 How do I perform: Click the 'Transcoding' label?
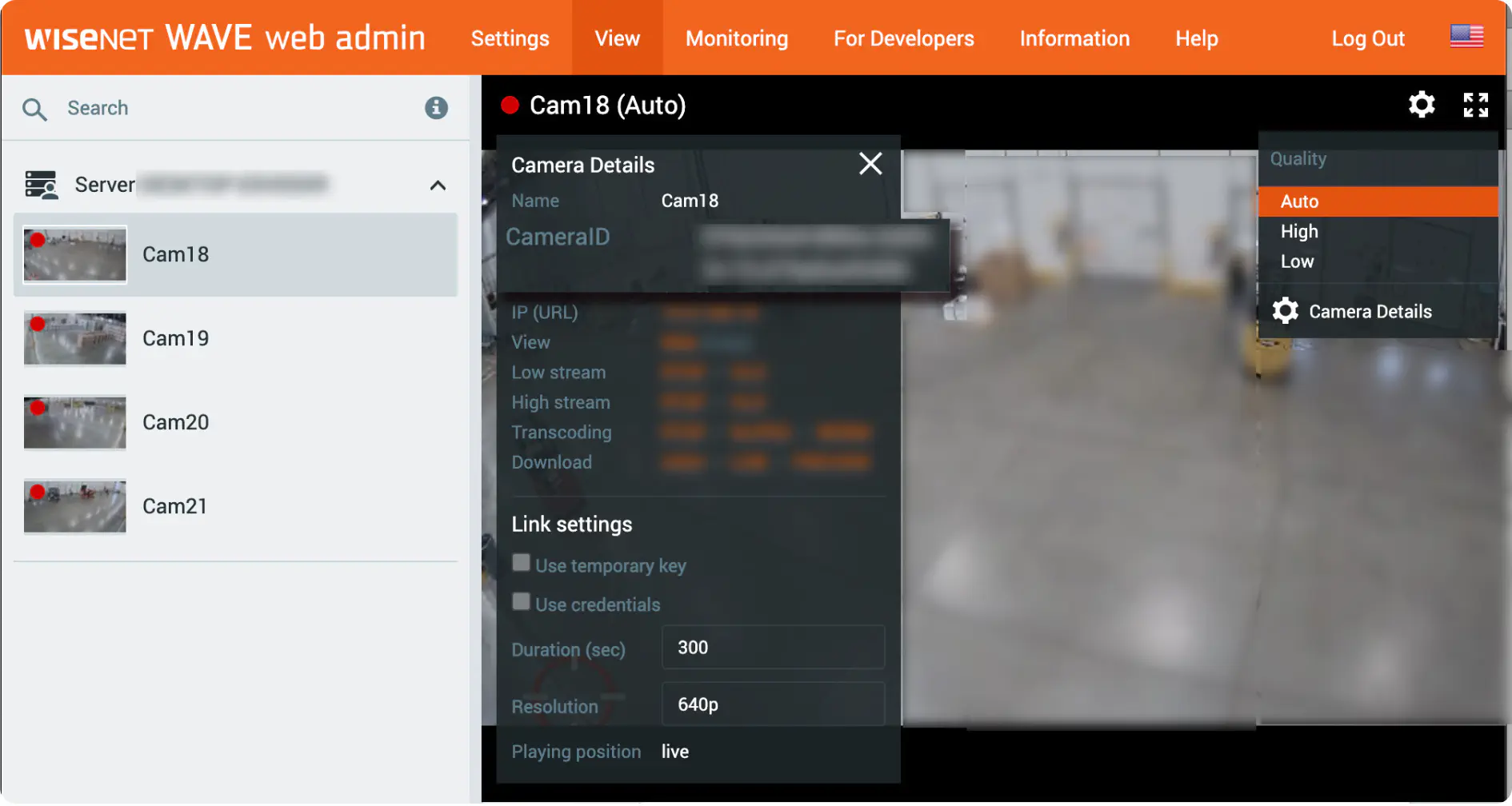(562, 433)
